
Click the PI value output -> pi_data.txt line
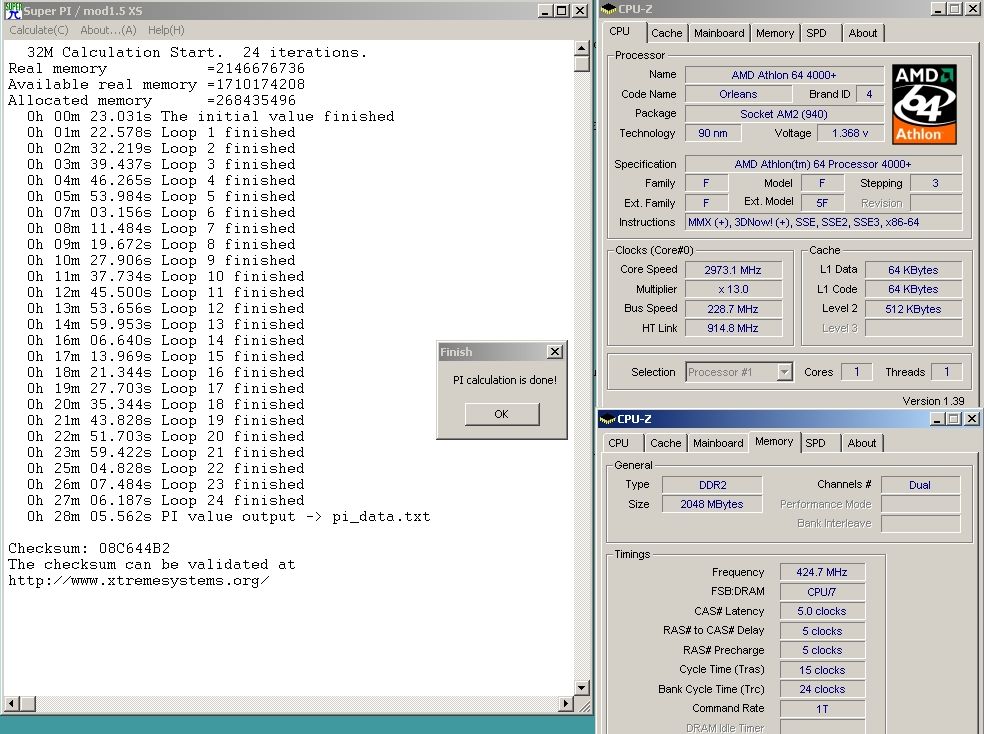[x=228, y=517]
